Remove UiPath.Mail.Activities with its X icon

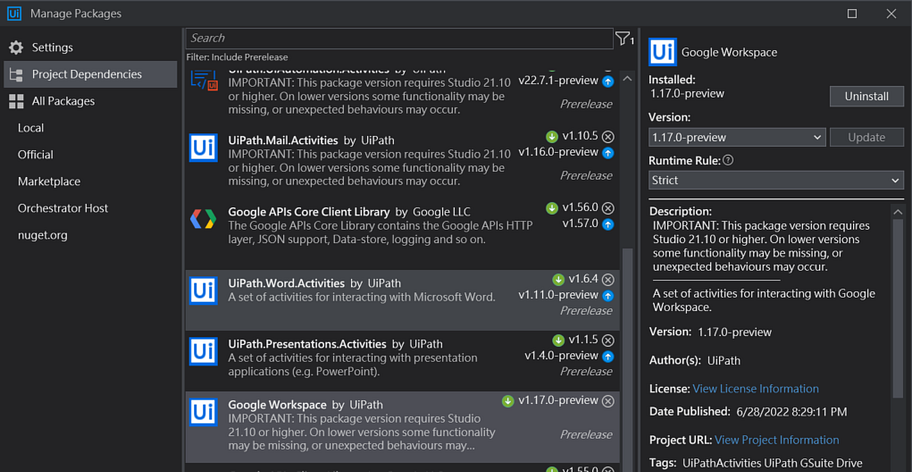tap(608, 137)
